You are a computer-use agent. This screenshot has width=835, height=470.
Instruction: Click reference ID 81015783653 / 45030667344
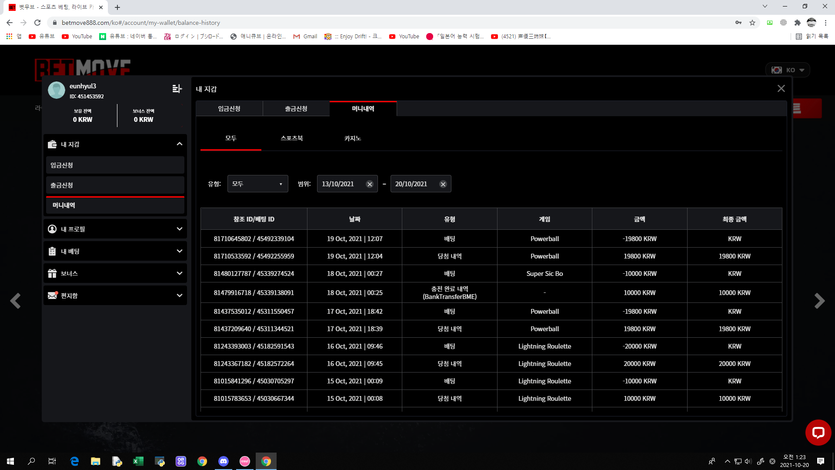253,399
